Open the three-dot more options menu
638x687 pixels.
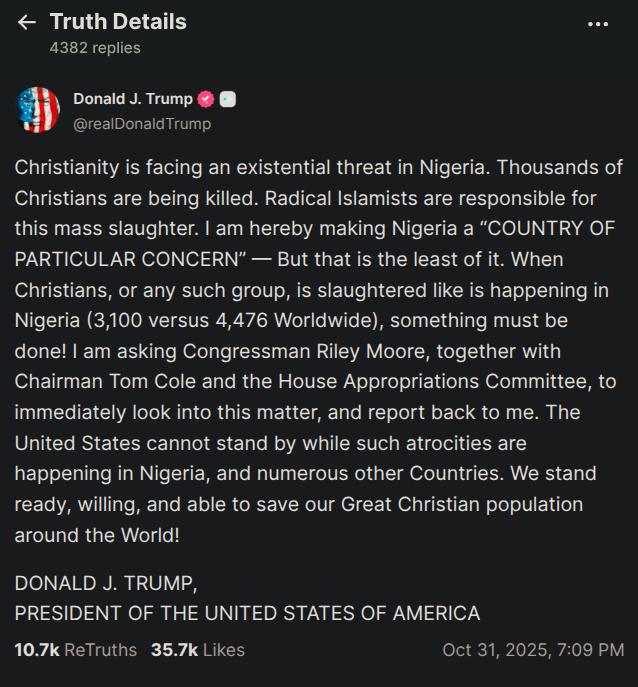click(598, 24)
